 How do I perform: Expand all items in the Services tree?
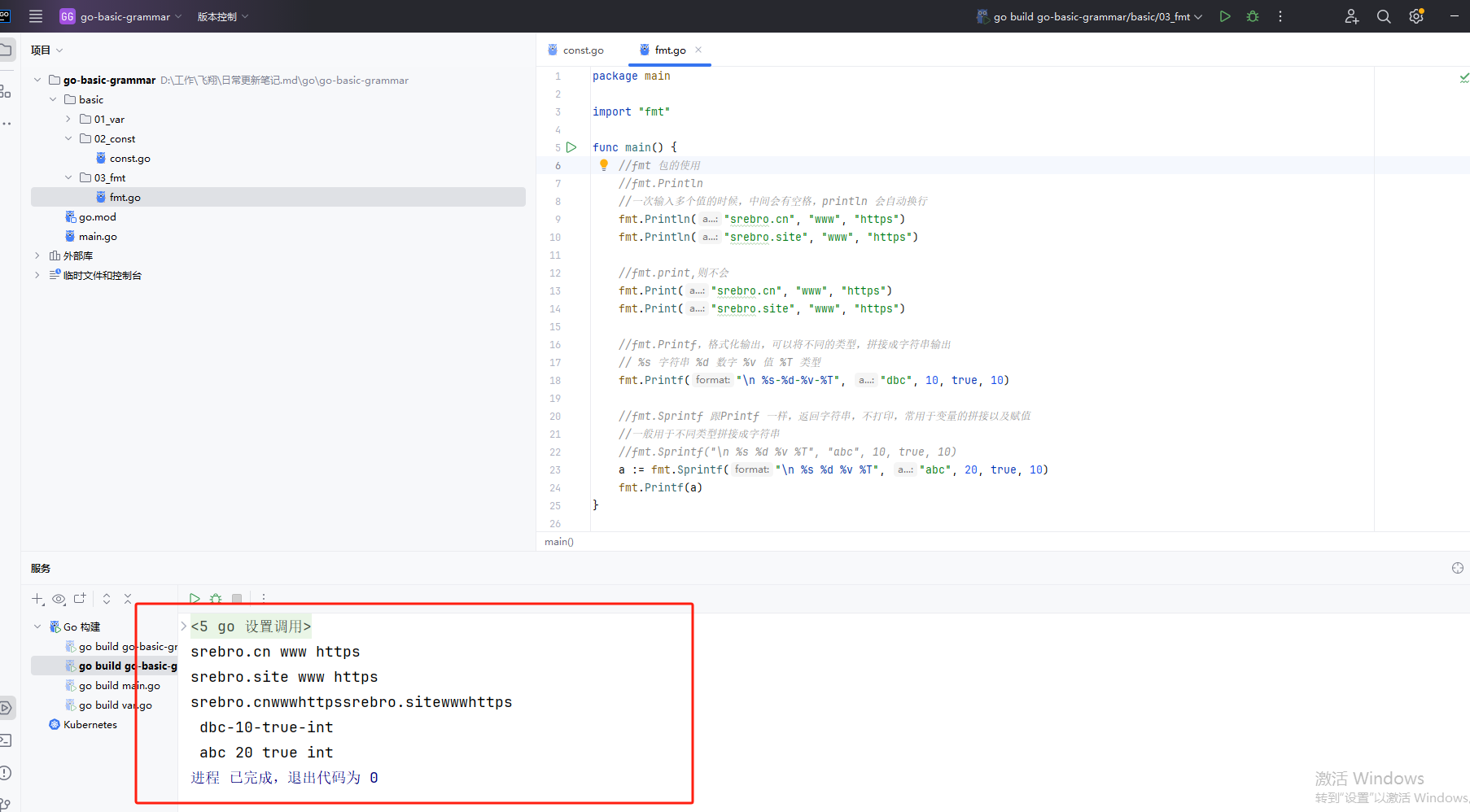pyautogui.click(x=107, y=599)
